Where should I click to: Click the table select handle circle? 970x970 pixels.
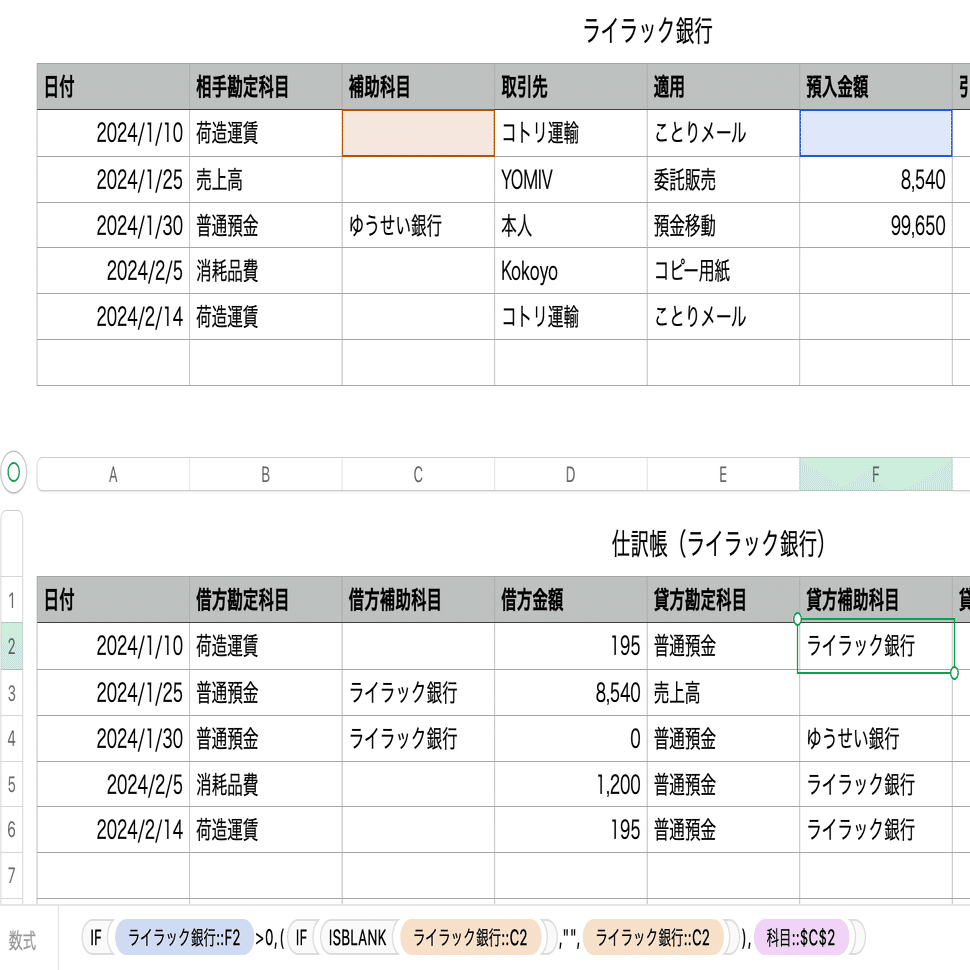tap(13, 472)
